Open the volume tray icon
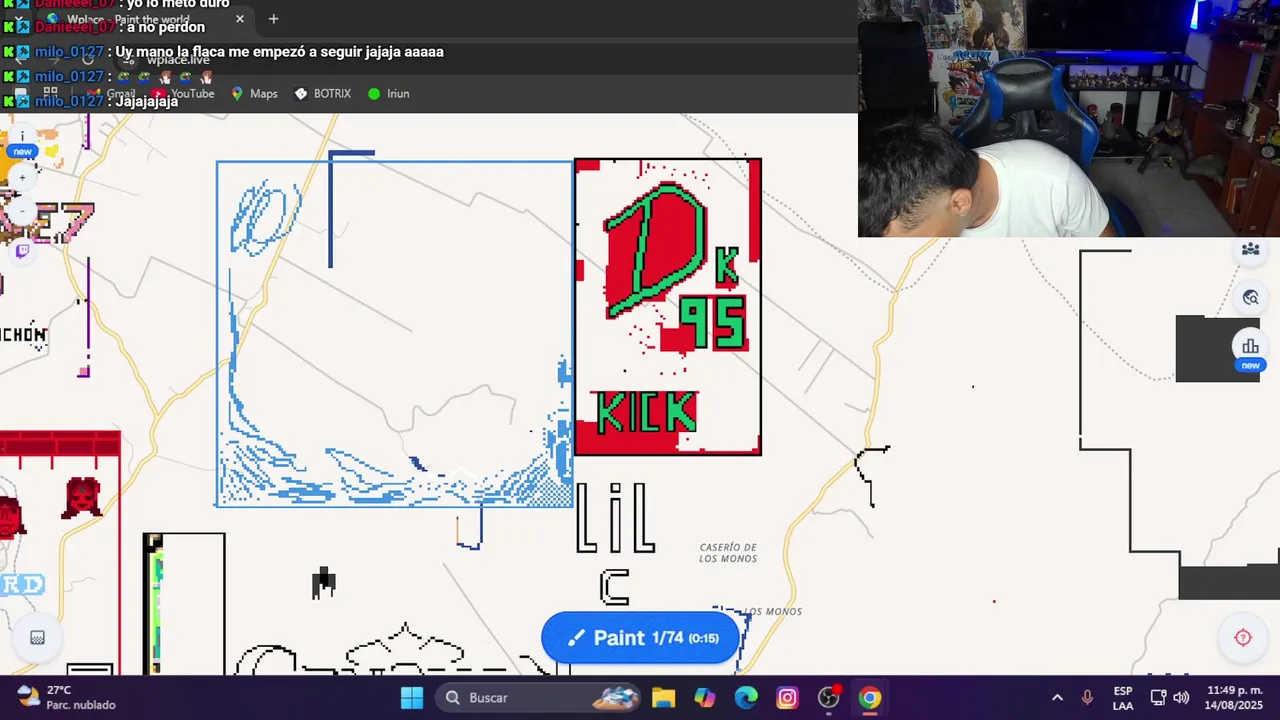The height and width of the screenshot is (720, 1280). (x=1181, y=698)
